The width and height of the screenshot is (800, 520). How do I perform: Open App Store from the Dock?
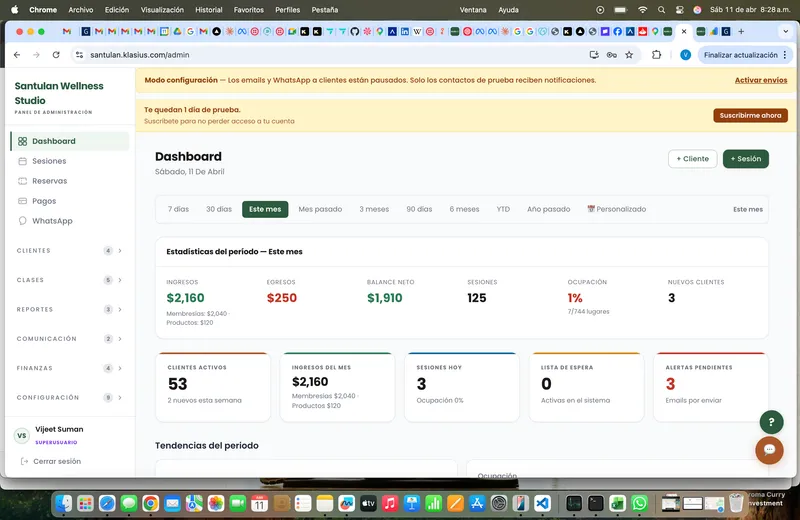(477, 504)
